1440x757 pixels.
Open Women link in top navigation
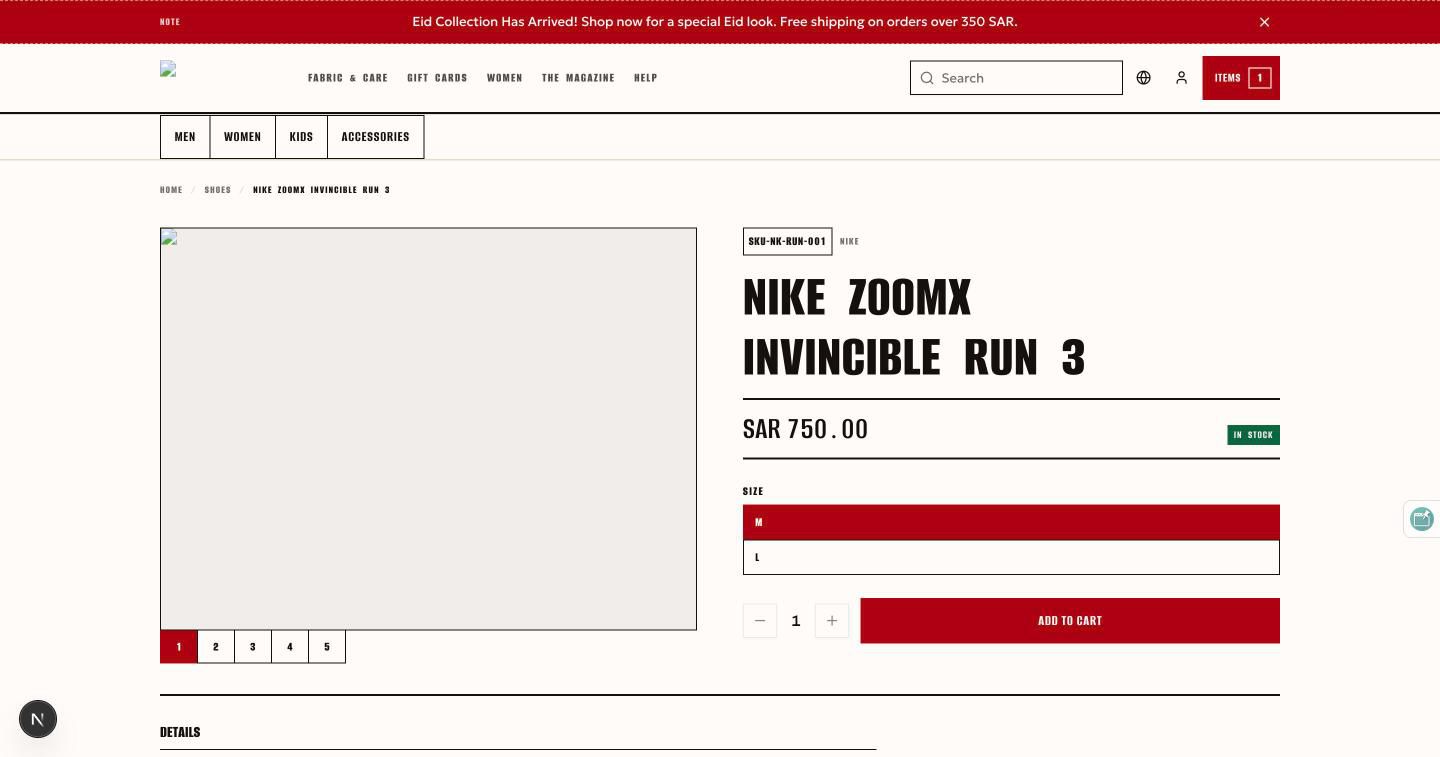(x=505, y=78)
